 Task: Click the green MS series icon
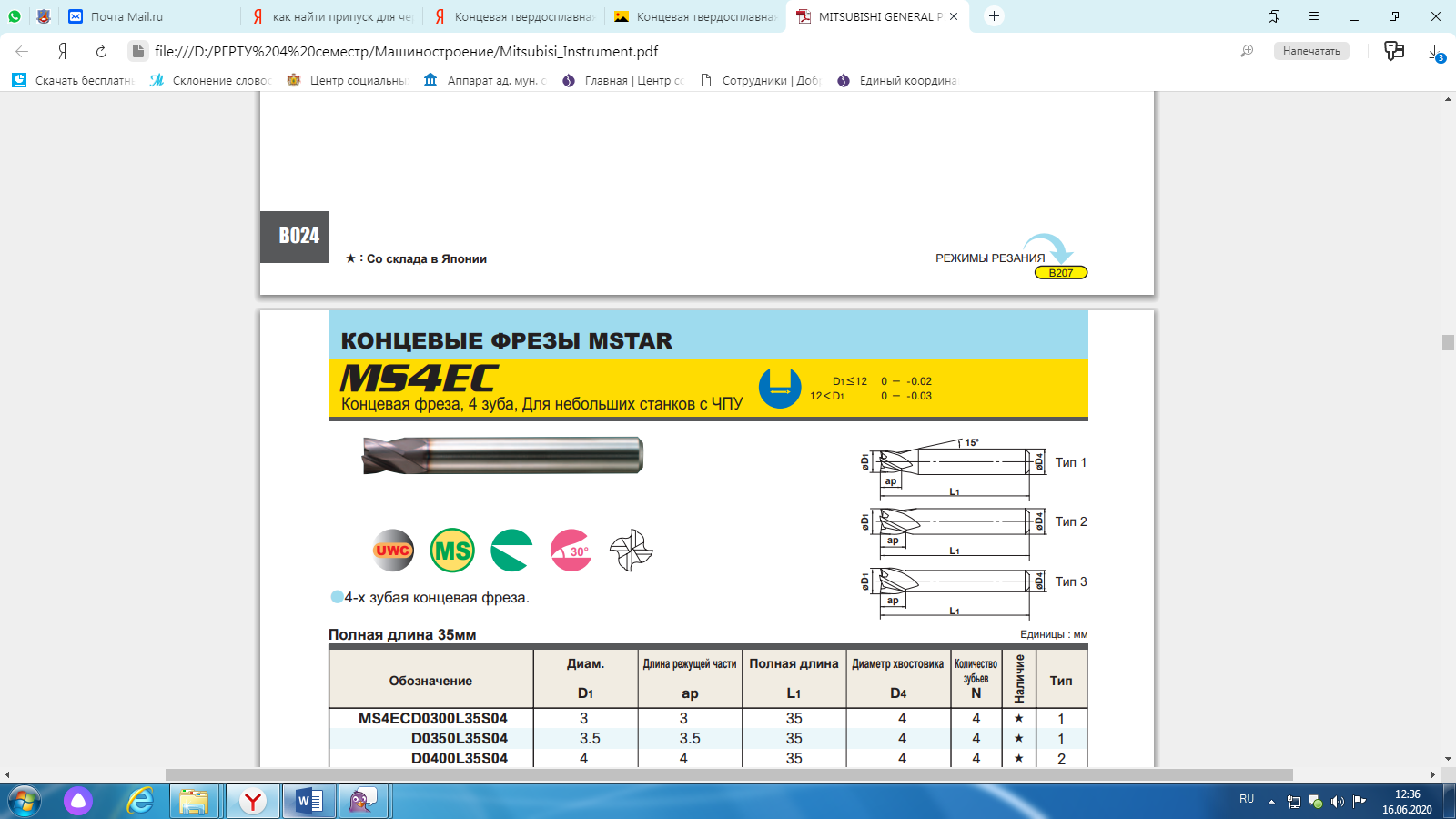tap(452, 550)
